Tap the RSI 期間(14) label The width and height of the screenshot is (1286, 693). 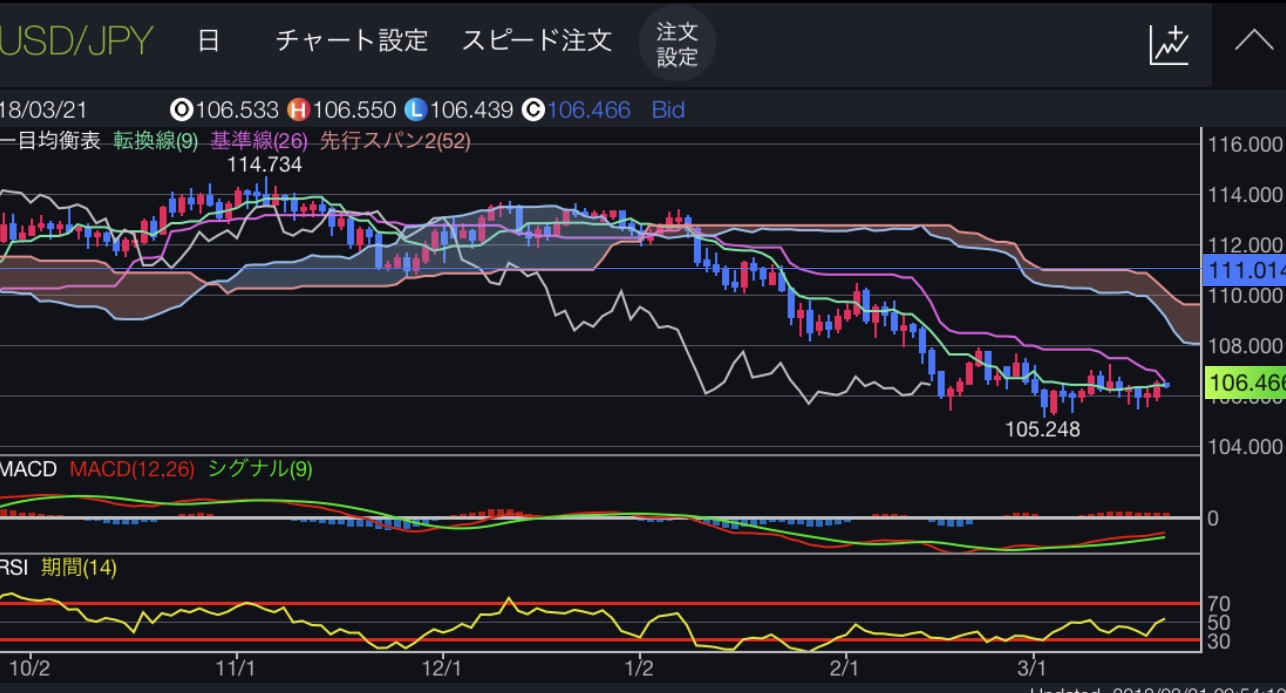click(x=78, y=568)
